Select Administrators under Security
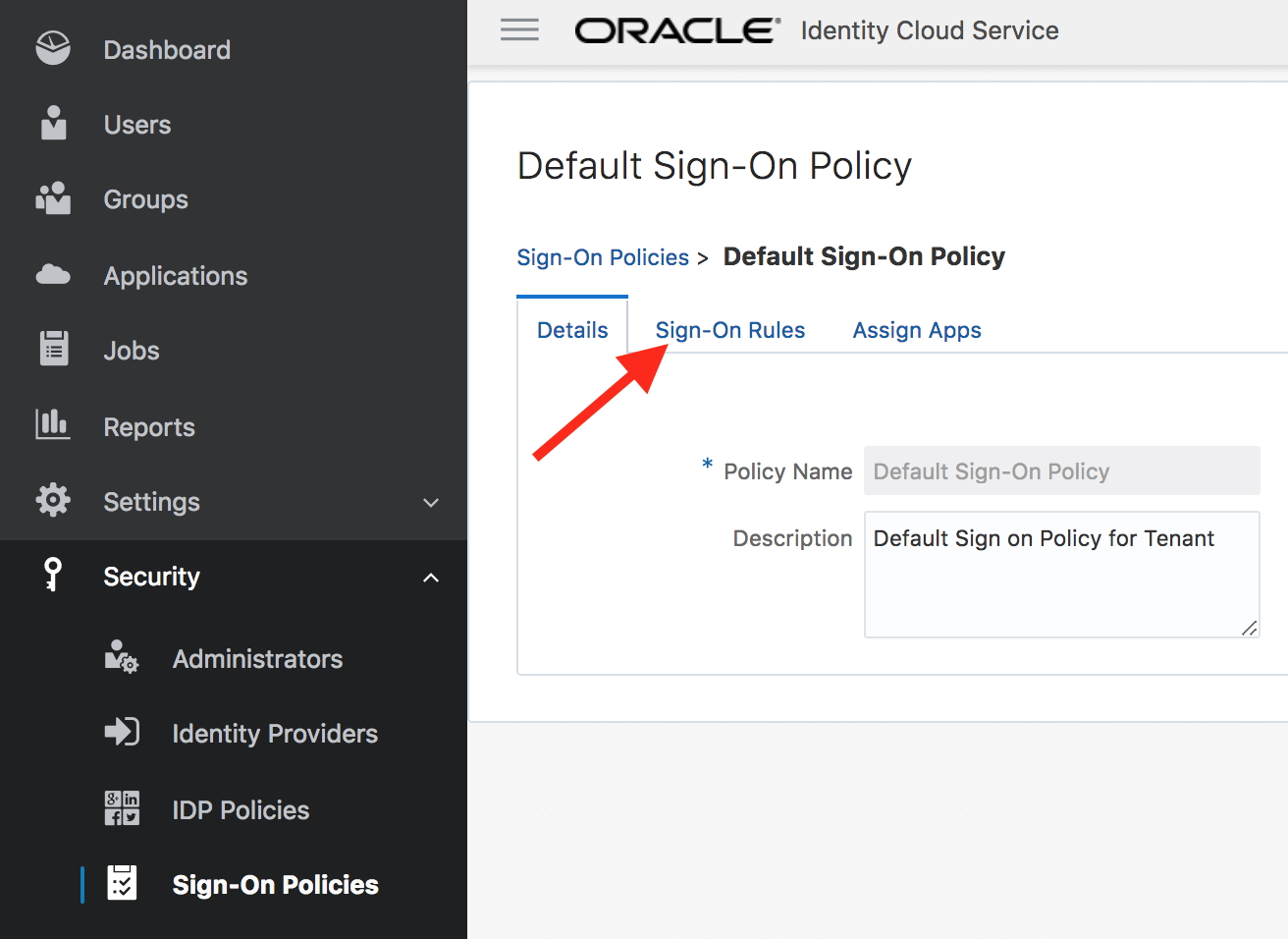The width and height of the screenshot is (1288, 939). tap(258, 659)
